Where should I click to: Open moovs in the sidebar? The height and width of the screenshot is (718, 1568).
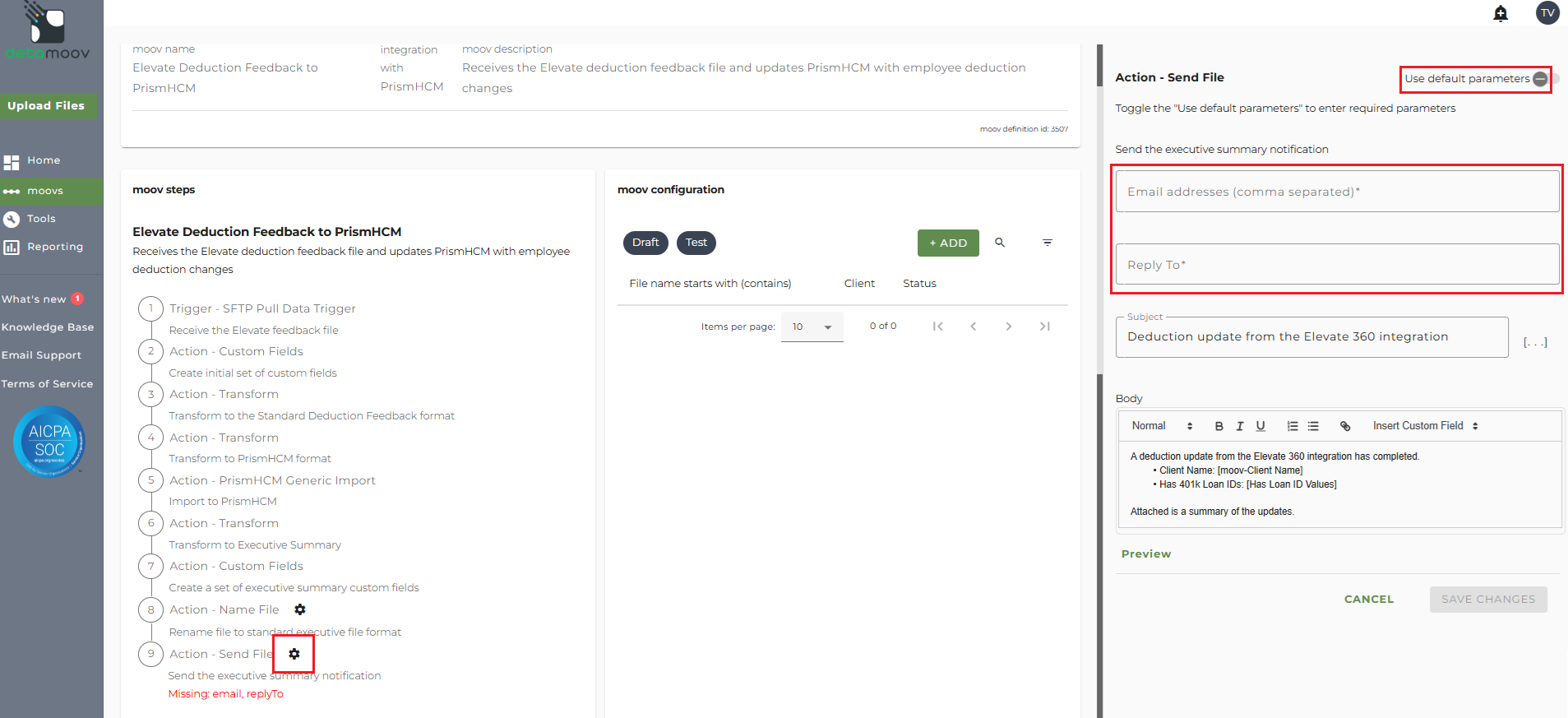[51, 191]
